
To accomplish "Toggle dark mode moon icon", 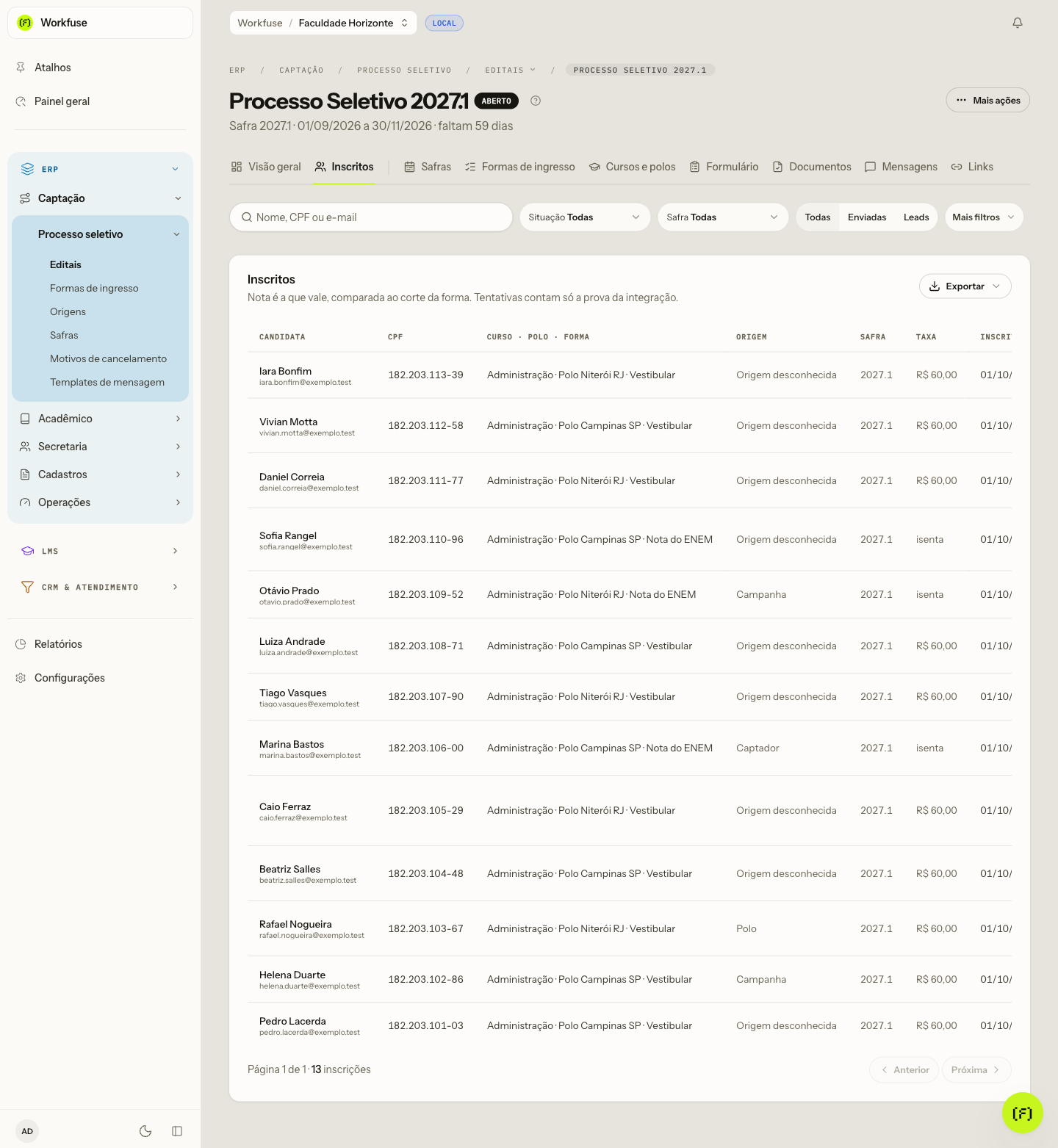I will coord(145,1131).
